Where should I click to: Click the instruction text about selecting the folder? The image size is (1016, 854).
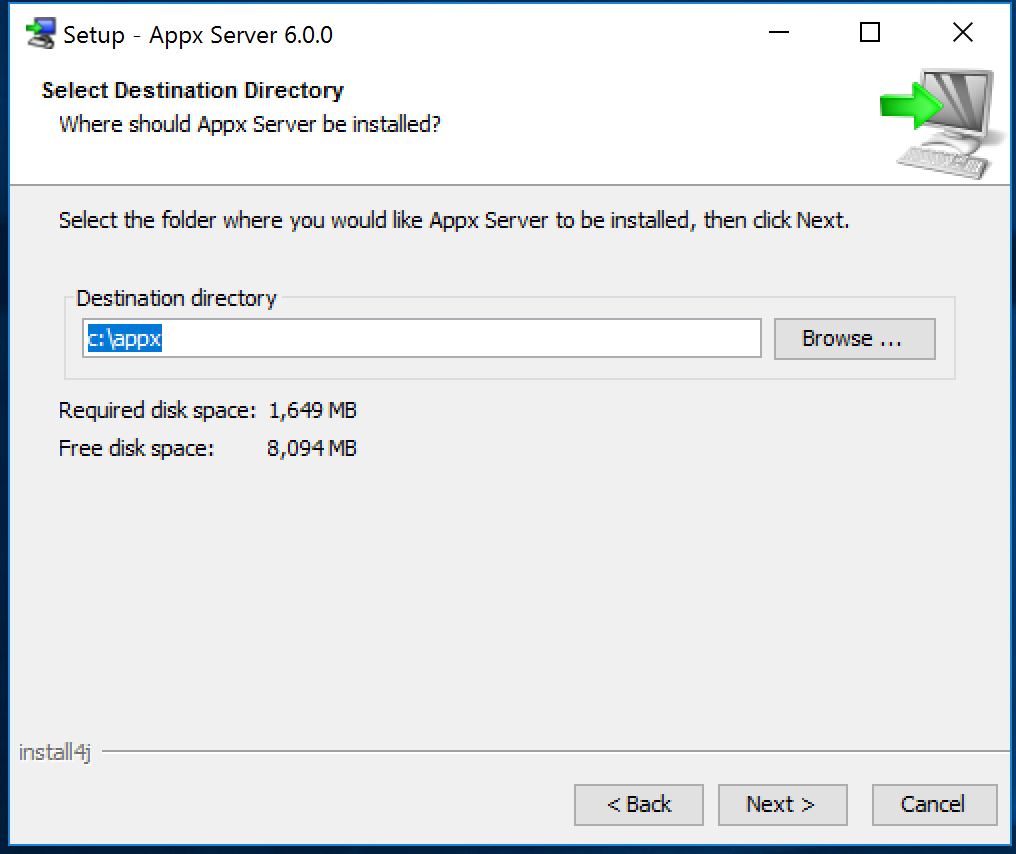454,220
